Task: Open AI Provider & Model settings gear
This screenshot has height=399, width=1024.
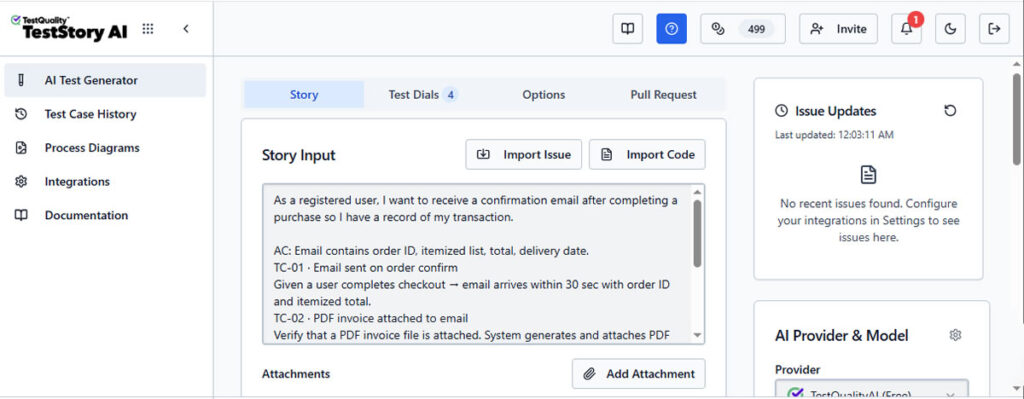Action: coord(955,335)
